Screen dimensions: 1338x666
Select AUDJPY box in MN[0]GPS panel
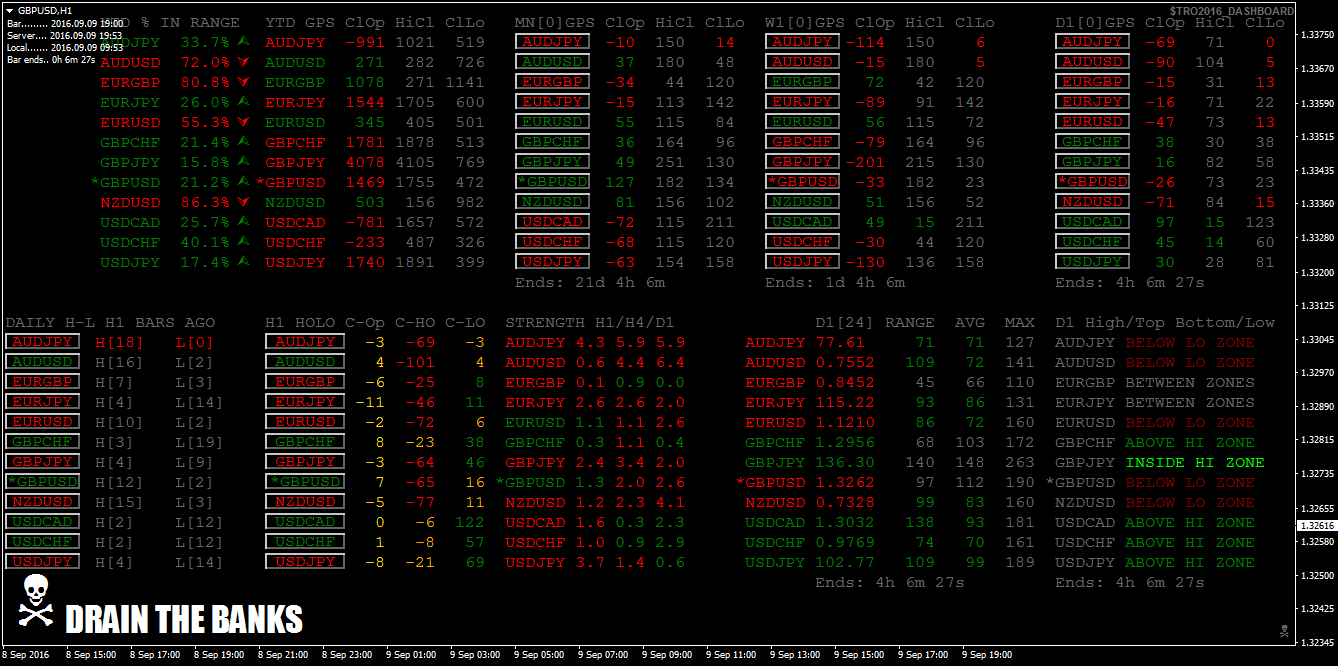(552, 42)
